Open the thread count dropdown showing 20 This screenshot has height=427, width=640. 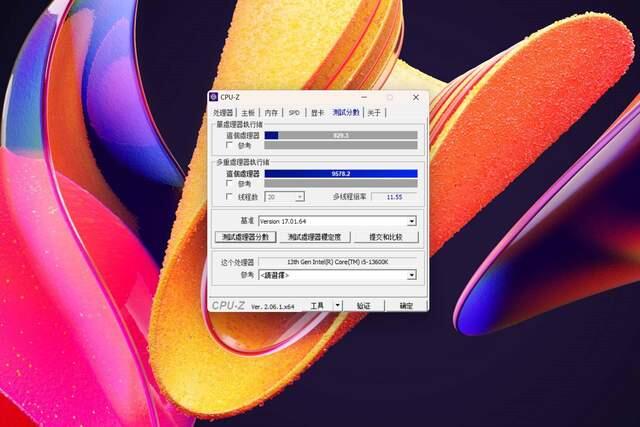point(284,197)
